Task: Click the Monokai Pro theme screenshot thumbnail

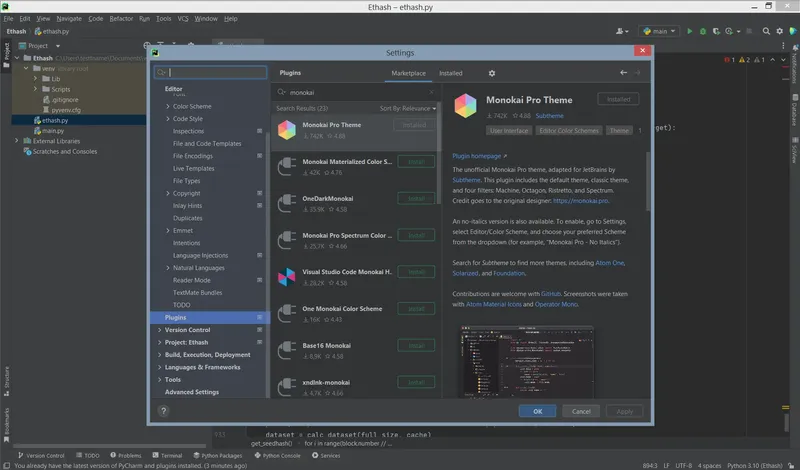Action: (527, 362)
